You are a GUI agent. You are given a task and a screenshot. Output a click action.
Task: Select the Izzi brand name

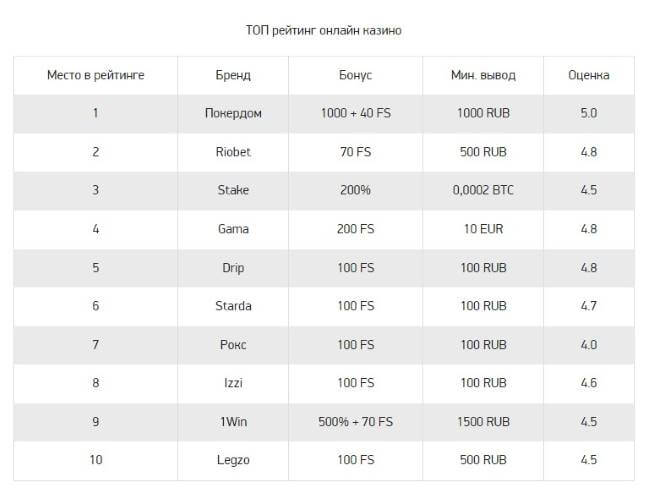pyautogui.click(x=233, y=383)
